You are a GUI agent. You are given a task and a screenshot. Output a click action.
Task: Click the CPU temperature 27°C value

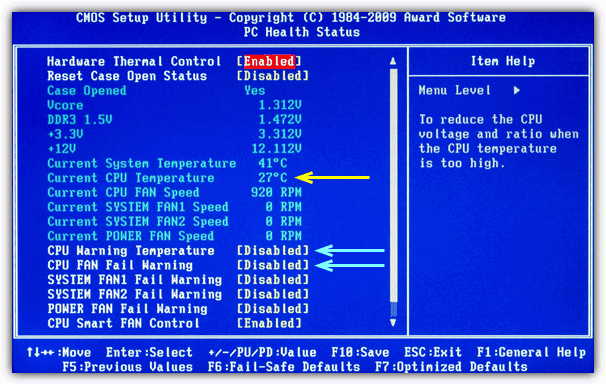pyautogui.click(x=272, y=178)
